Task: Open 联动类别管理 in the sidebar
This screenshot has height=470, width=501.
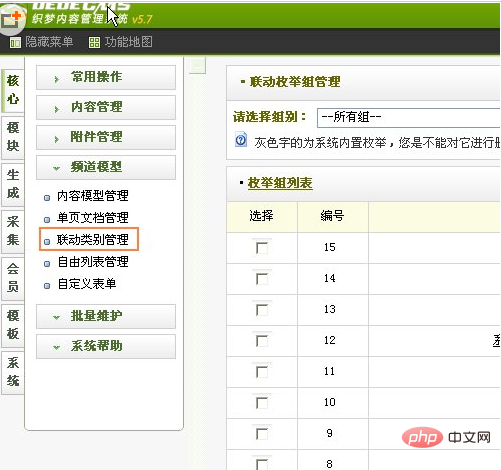Action: (93, 240)
